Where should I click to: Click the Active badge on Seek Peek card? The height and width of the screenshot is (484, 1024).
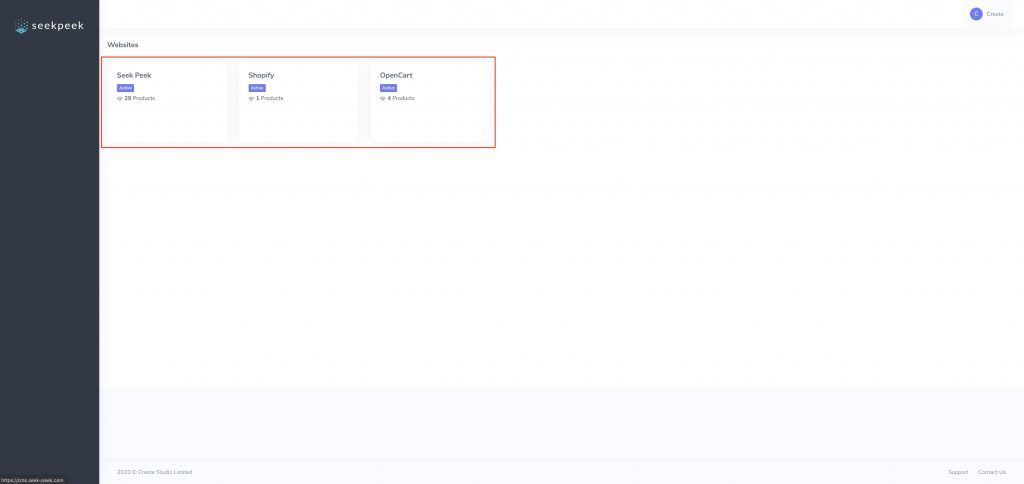(125, 88)
